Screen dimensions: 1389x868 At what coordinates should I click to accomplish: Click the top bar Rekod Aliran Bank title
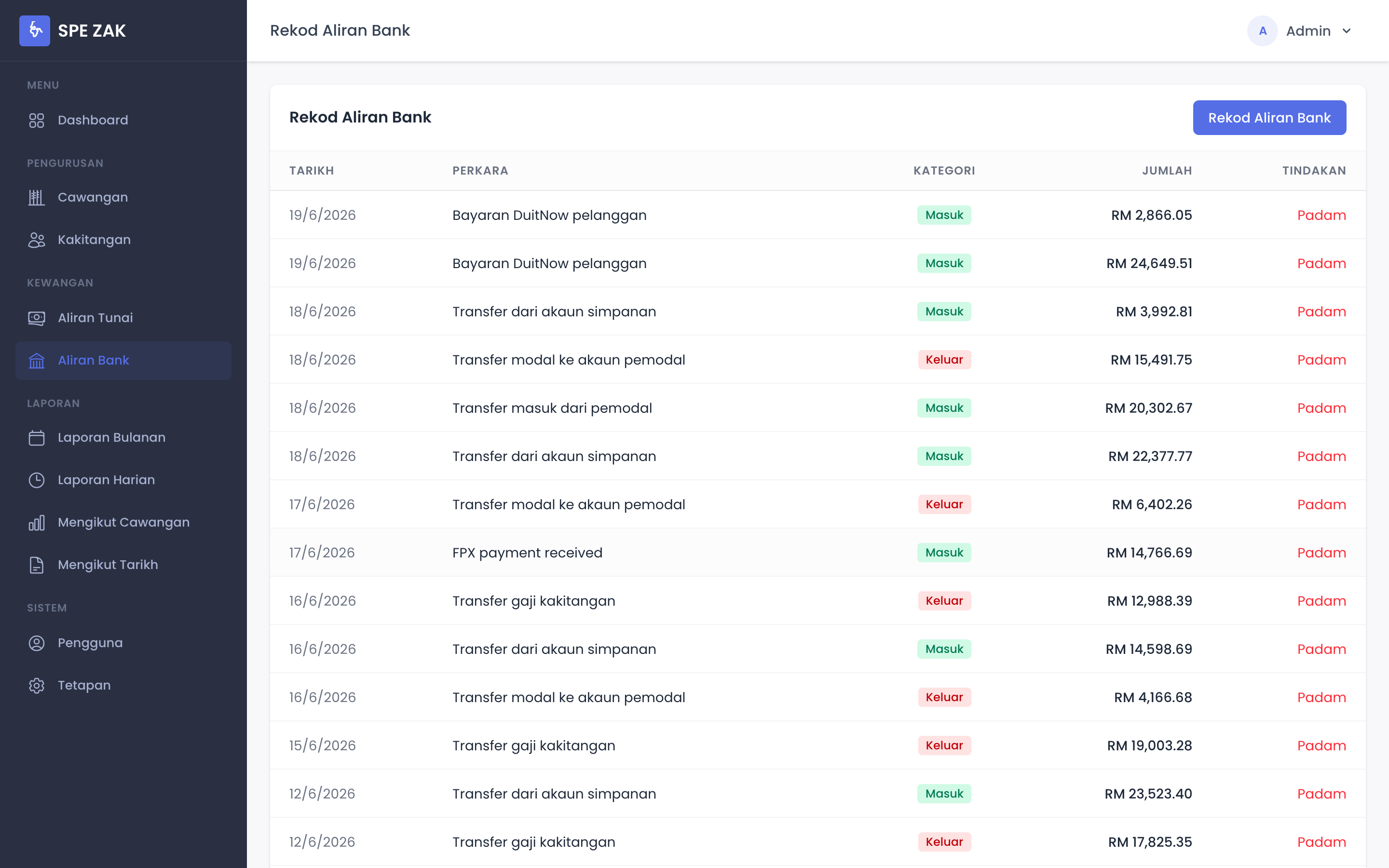(x=340, y=30)
